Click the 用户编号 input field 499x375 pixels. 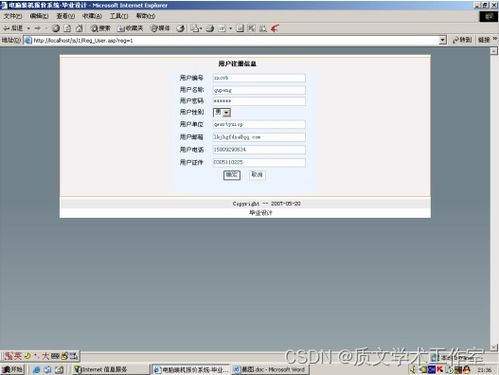259,78
